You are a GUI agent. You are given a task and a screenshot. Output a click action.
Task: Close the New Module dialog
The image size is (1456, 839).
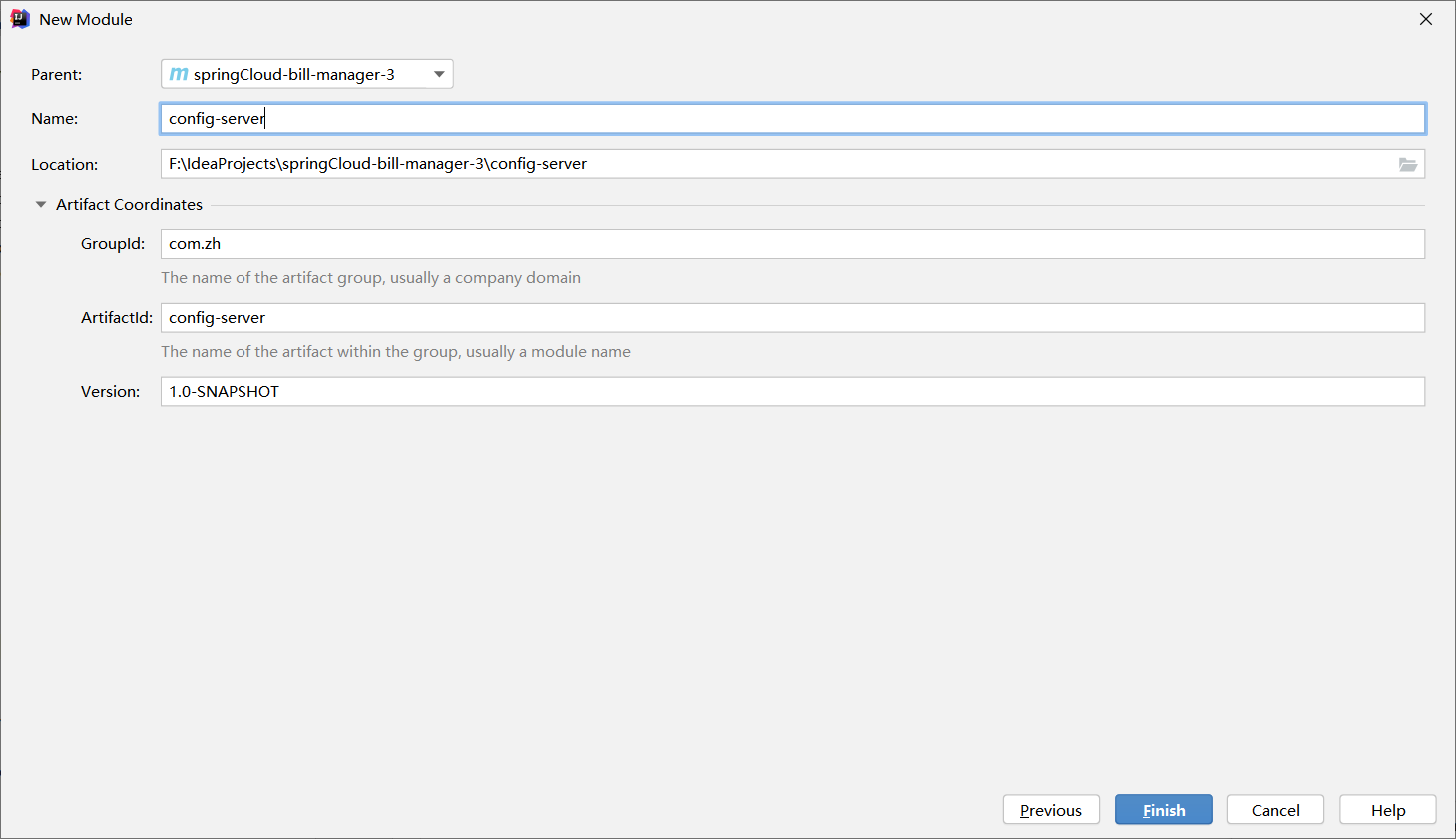pos(1426,19)
